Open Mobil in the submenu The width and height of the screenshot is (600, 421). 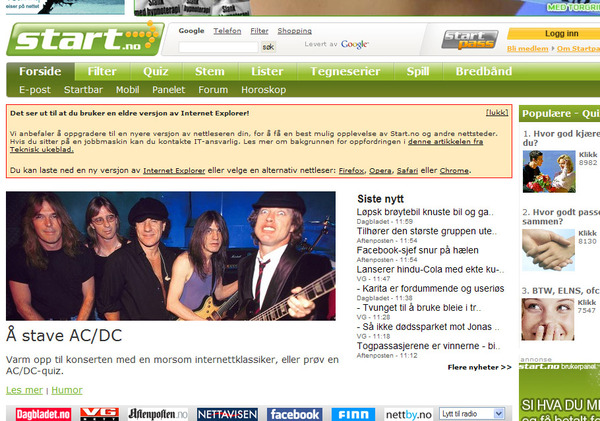127,90
